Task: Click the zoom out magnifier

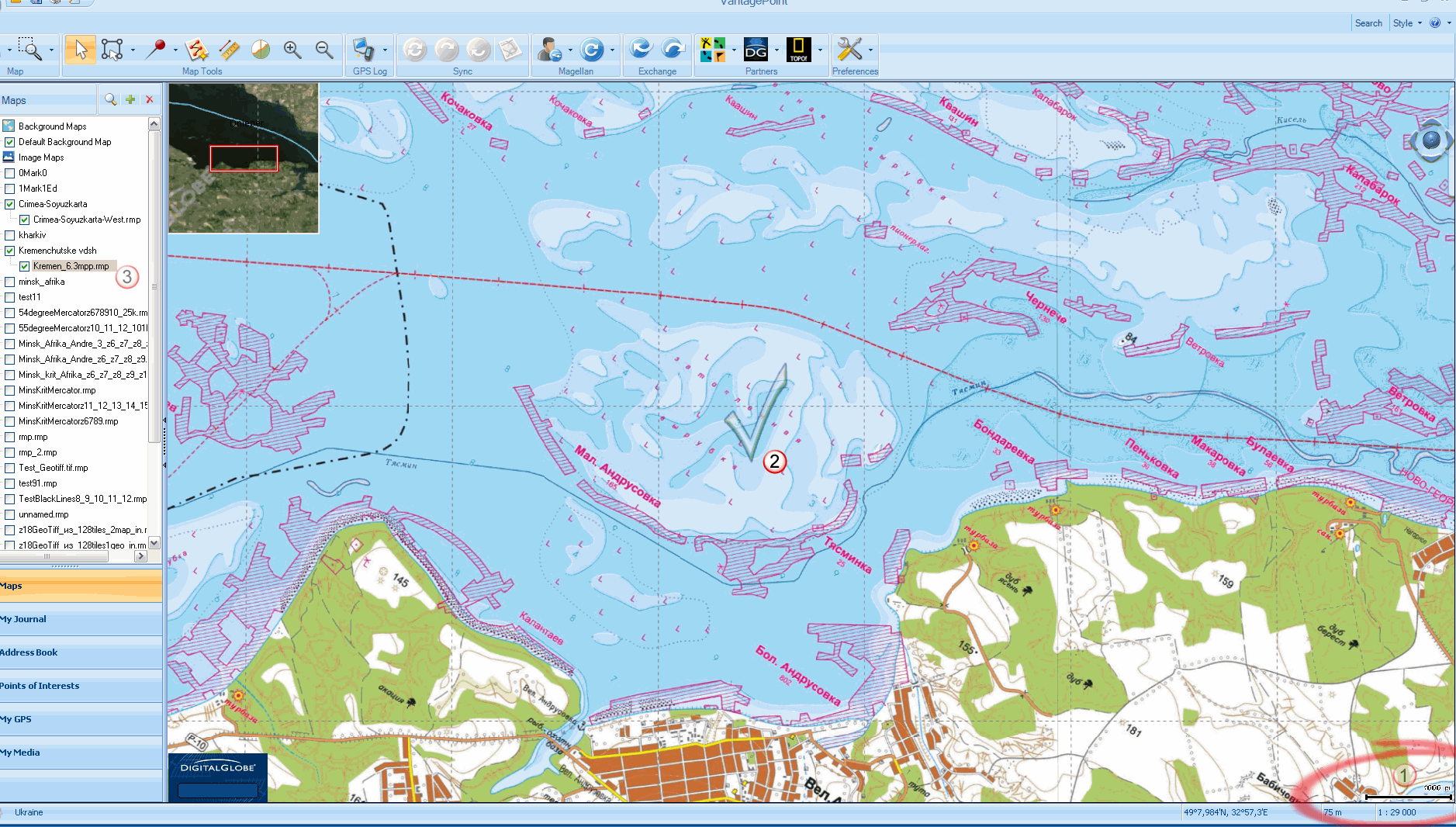Action: (x=324, y=50)
